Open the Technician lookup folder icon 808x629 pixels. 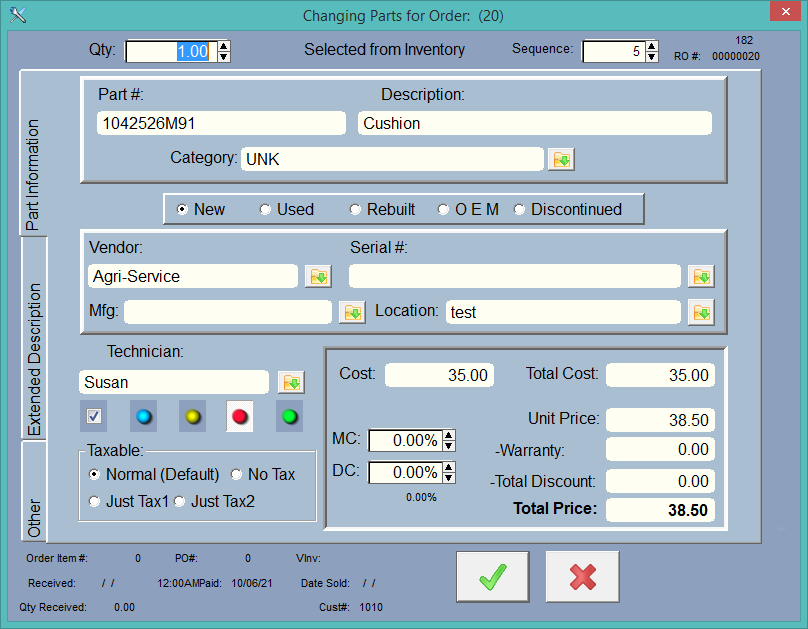[x=291, y=382]
